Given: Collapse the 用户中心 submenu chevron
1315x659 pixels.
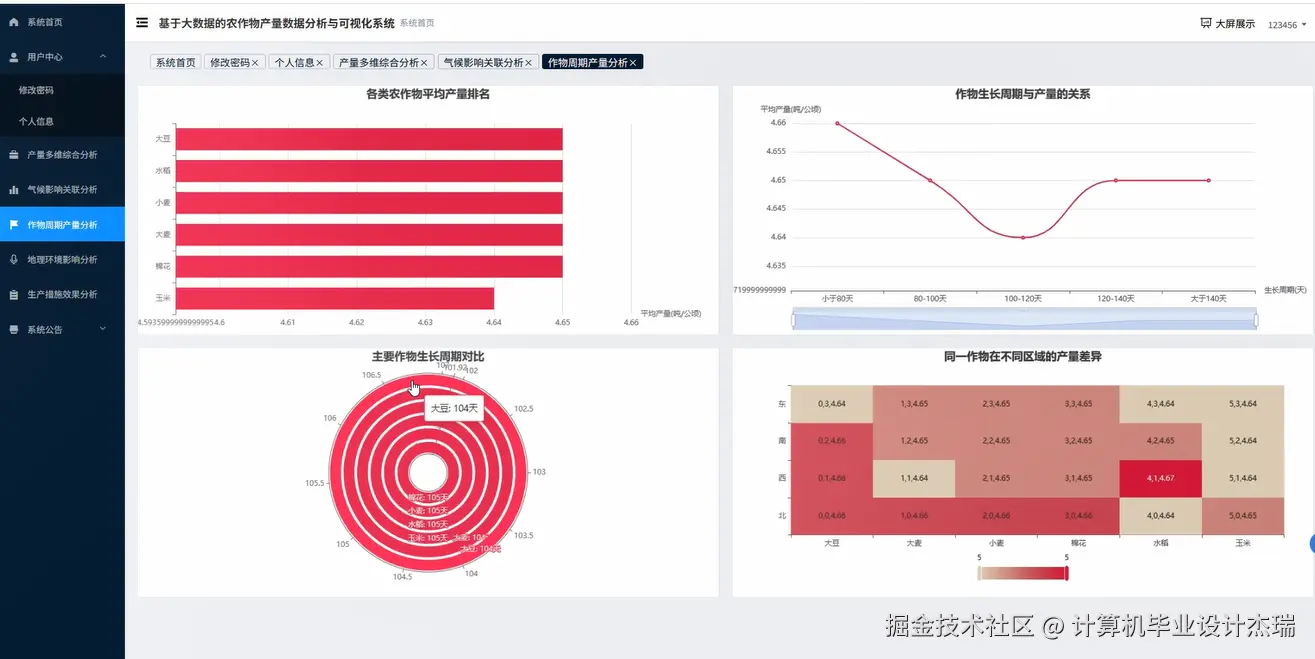Looking at the screenshot, I should click(103, 57).
